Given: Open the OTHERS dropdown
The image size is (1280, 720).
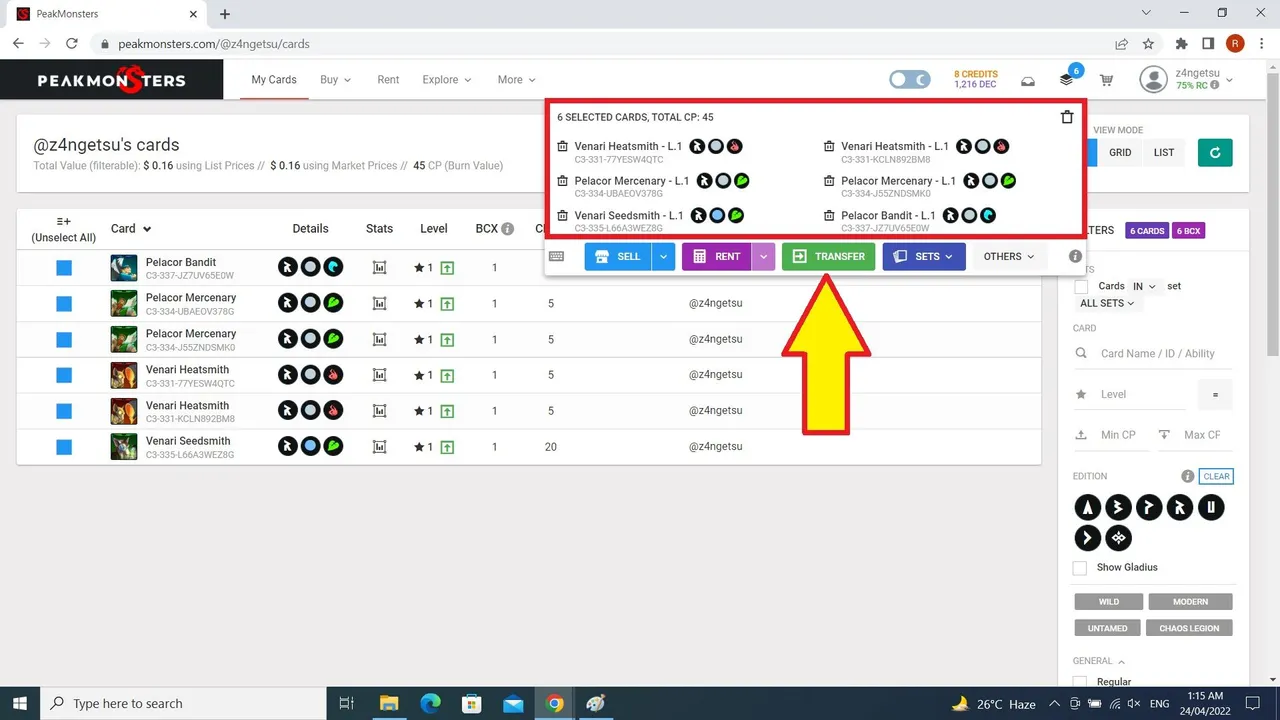Looking at the screenshot, I should [1009, 257].
